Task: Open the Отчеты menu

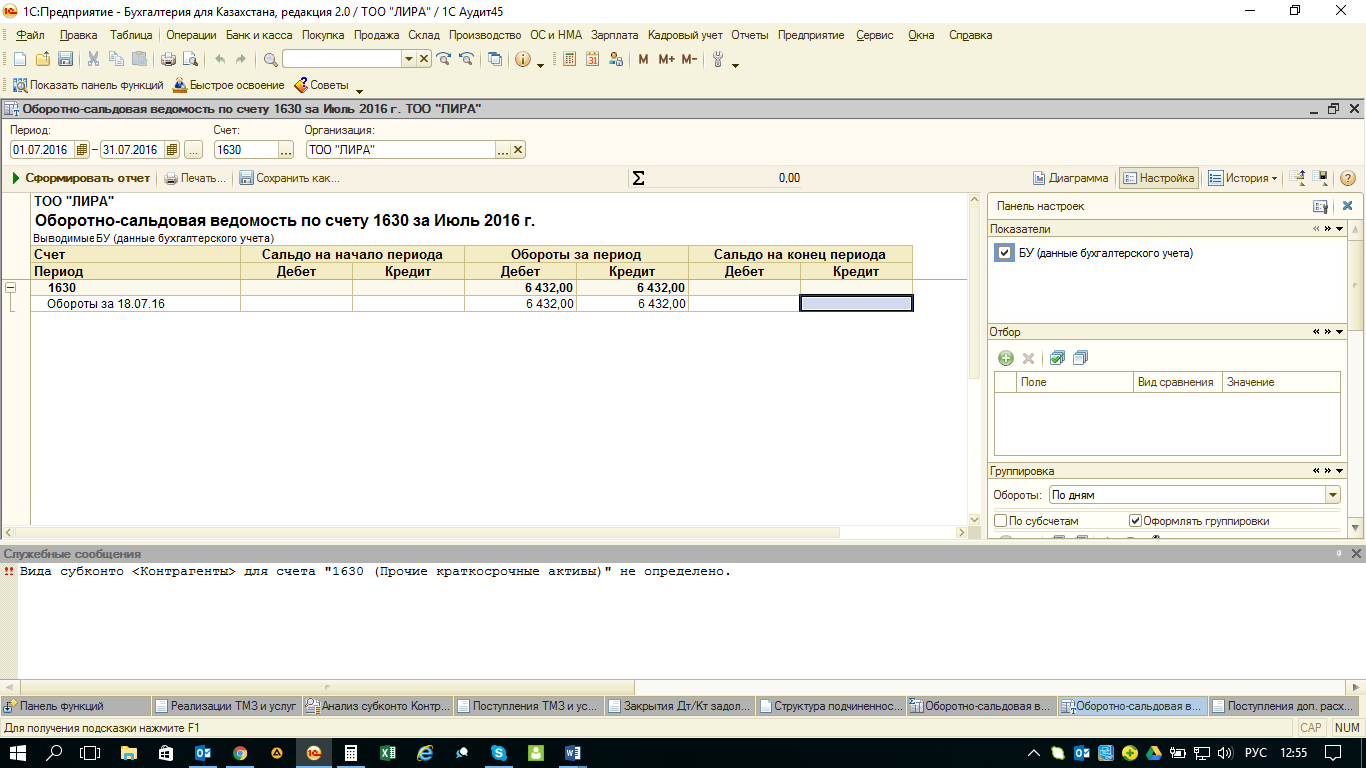Action: point(749,35)
